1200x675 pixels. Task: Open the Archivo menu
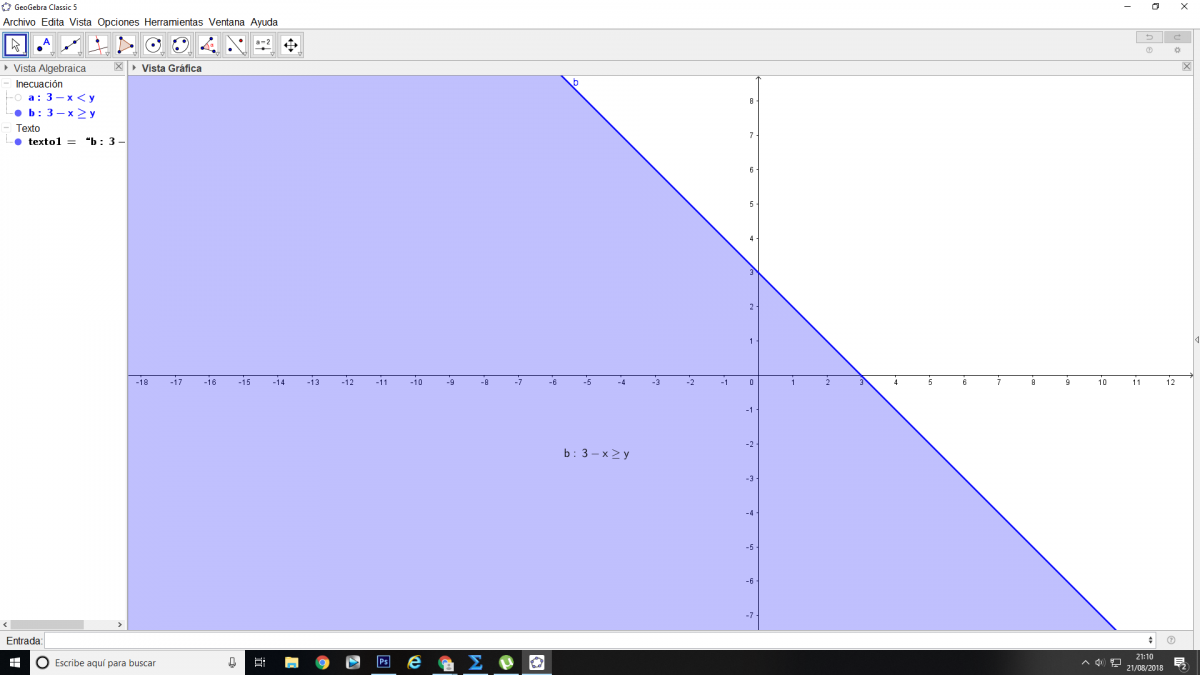19,22
